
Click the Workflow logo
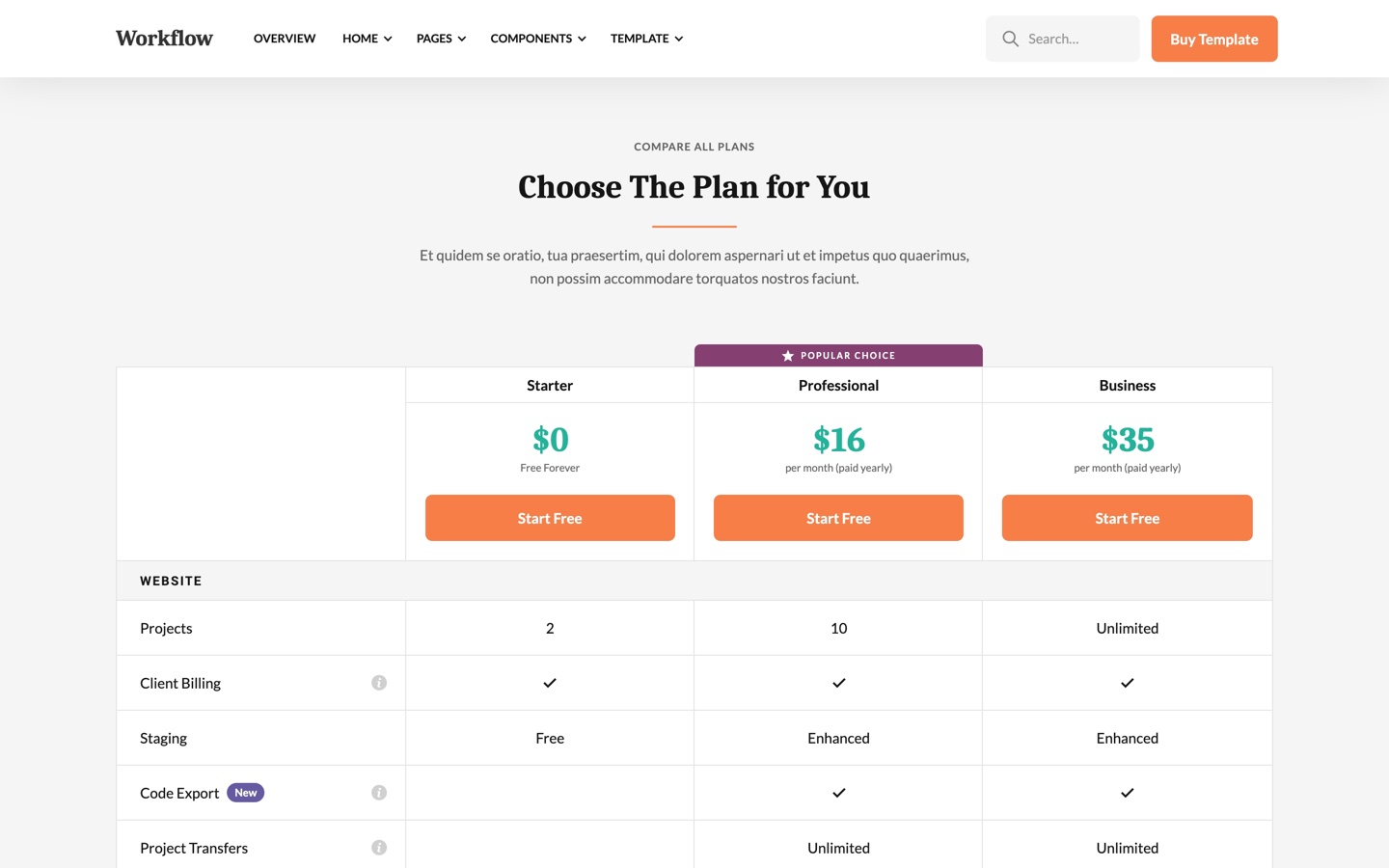[x=164, y=38]
